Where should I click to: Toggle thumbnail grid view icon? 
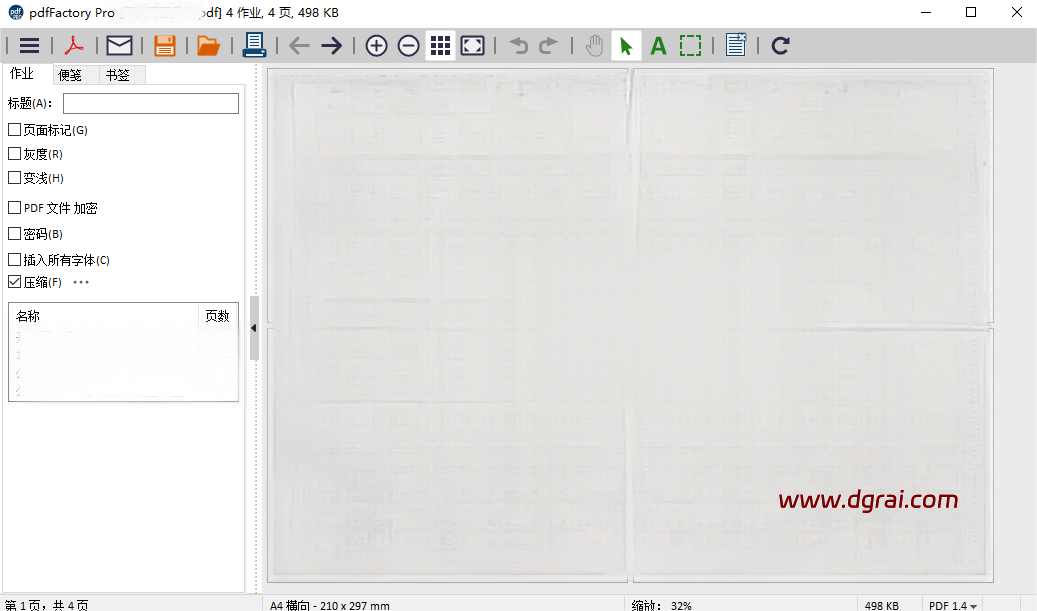tap(440, 46)
